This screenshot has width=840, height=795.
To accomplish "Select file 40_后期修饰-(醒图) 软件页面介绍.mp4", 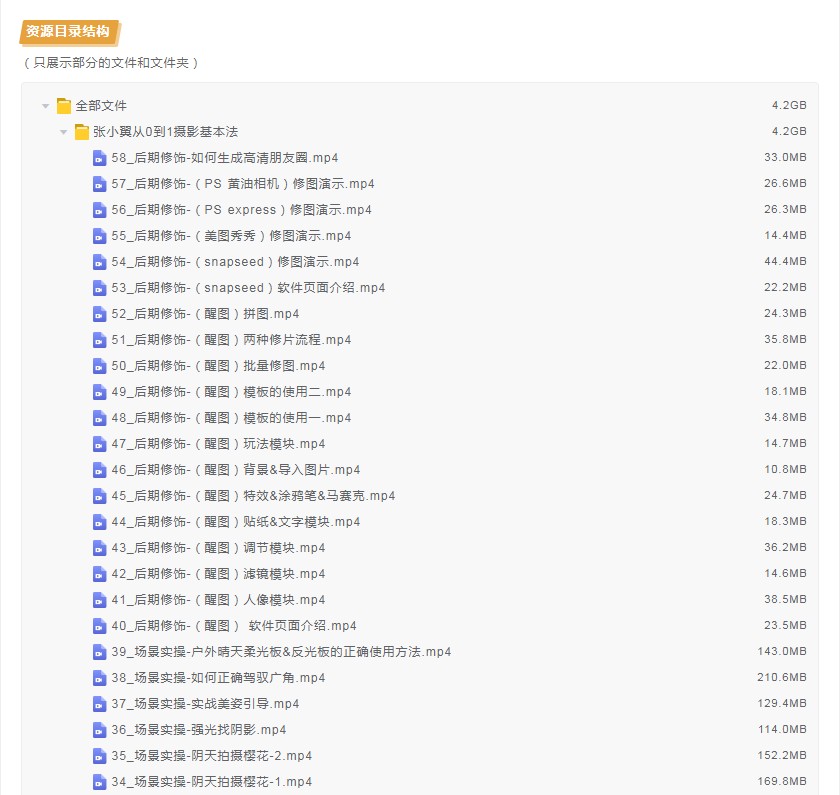I will click(234, 626).
